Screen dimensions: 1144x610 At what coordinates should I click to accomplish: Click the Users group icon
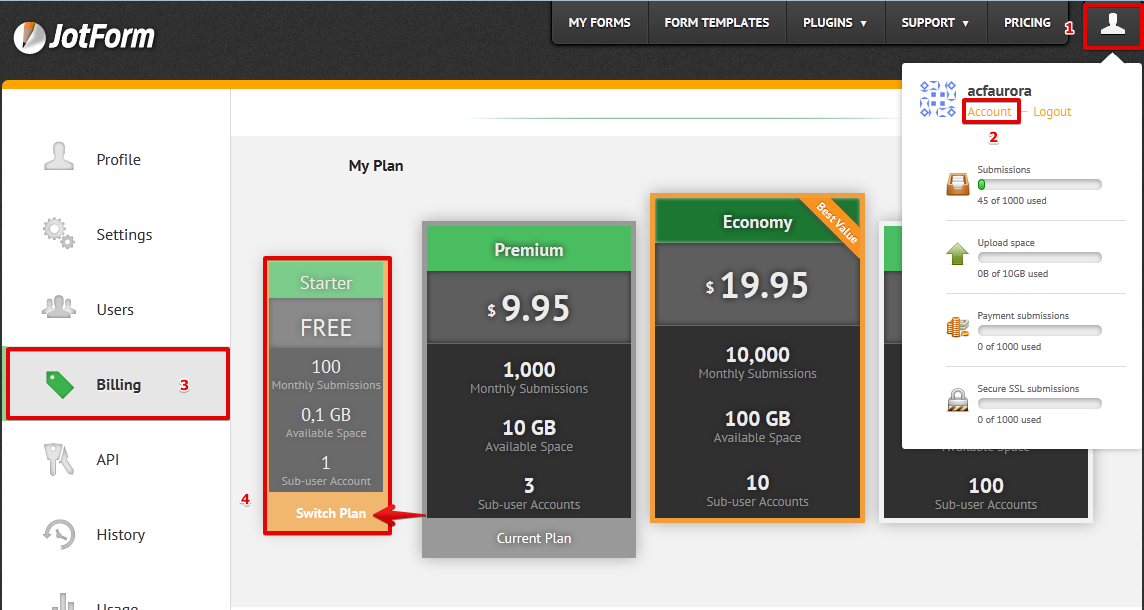58,307
